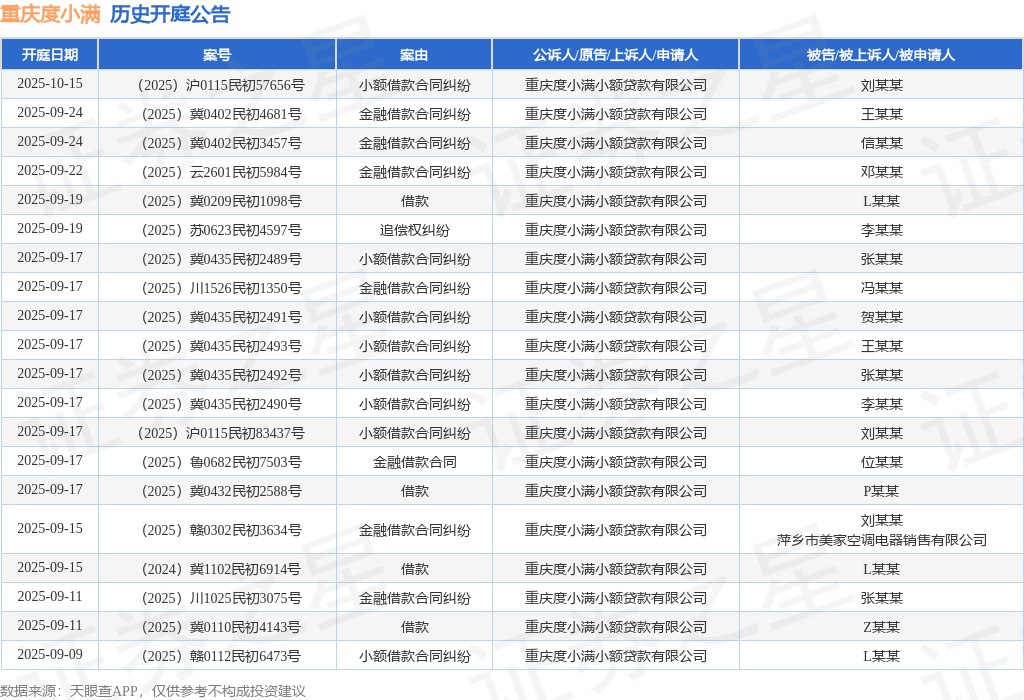Select case number (2025)沪0115民初83437号
The height and width of the screenshot is (700, 1024).
[x=220, y=433]
